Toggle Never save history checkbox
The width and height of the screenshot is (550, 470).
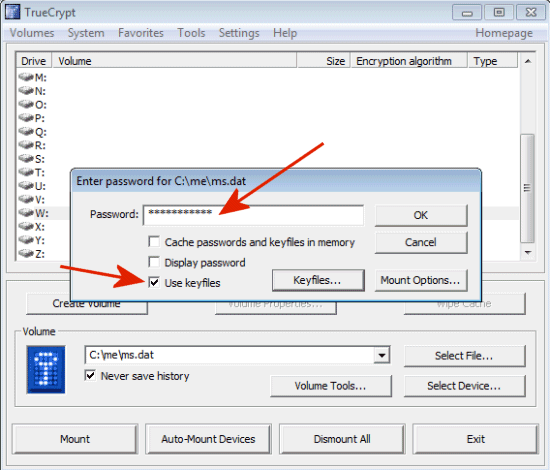pos(90,375)
